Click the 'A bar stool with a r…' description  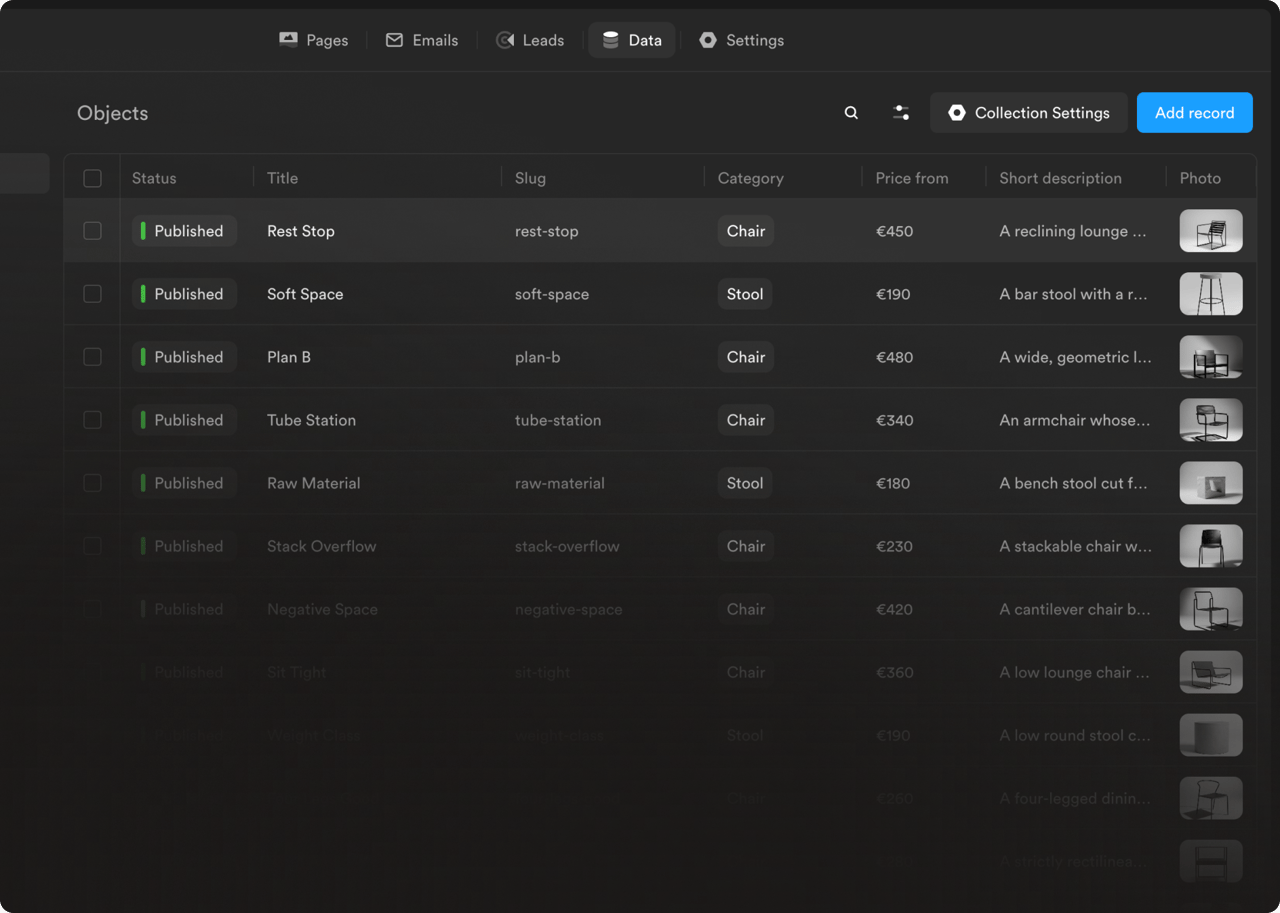click(x=1074, y=294)
